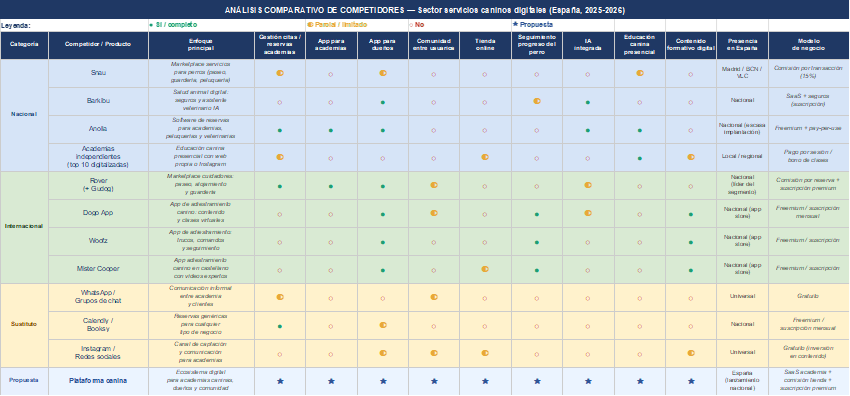
Task: Click Rover's partial marker under IA integrada
Action: [x=588, y=185]
